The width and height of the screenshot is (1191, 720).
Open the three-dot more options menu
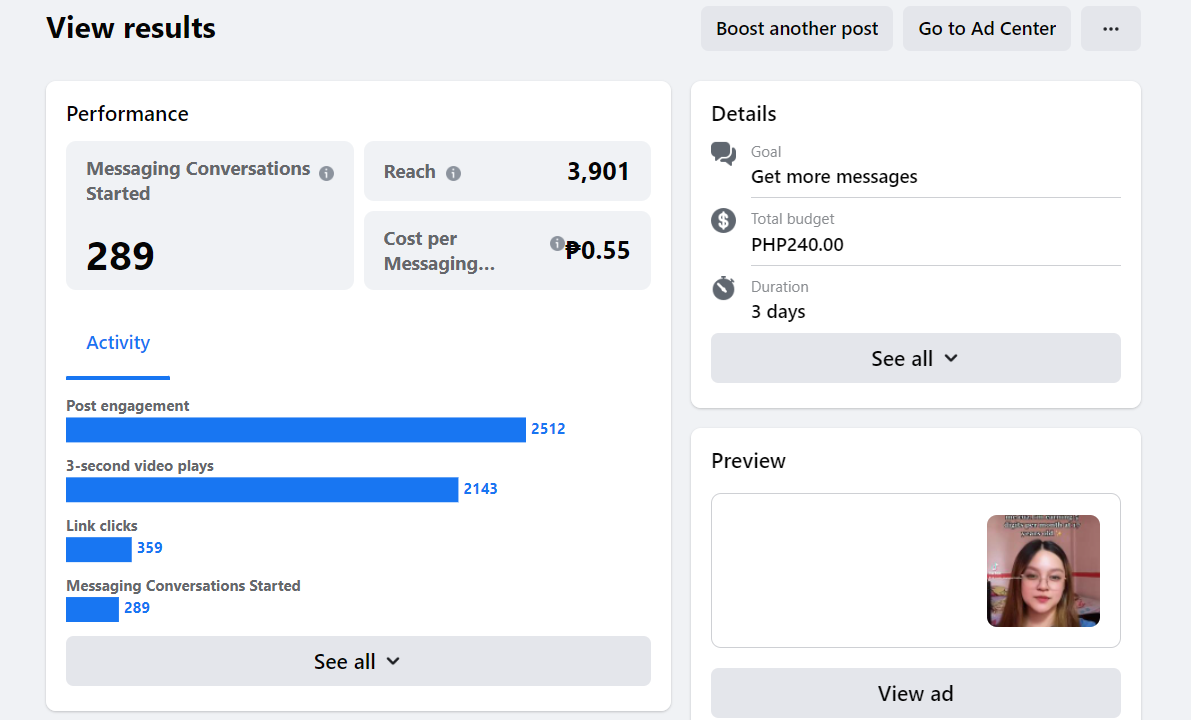point(1110,29)
